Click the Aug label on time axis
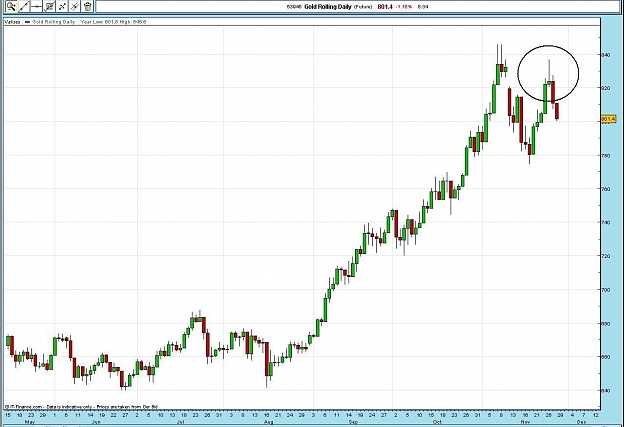Viewport: 625px width, 427px height. (x=269, y=422)
